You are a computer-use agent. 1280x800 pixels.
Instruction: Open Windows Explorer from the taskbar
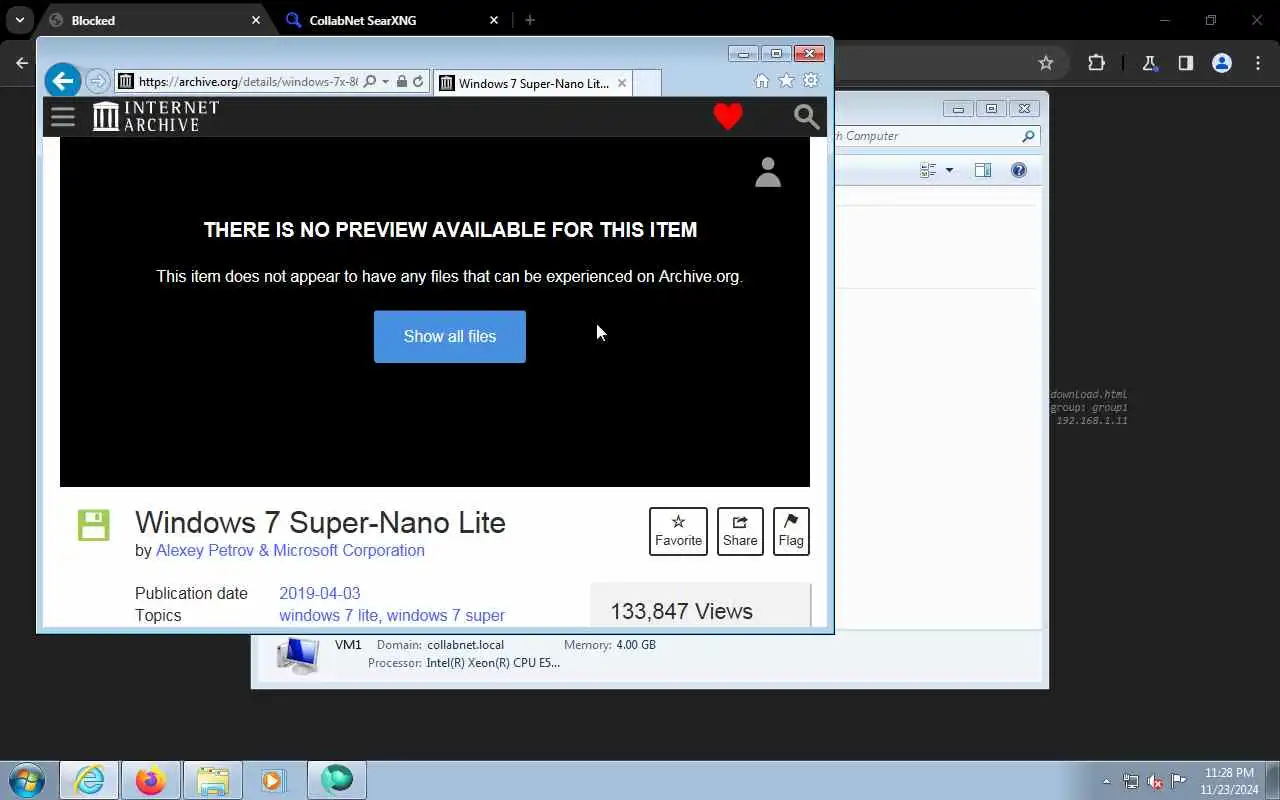213,780
